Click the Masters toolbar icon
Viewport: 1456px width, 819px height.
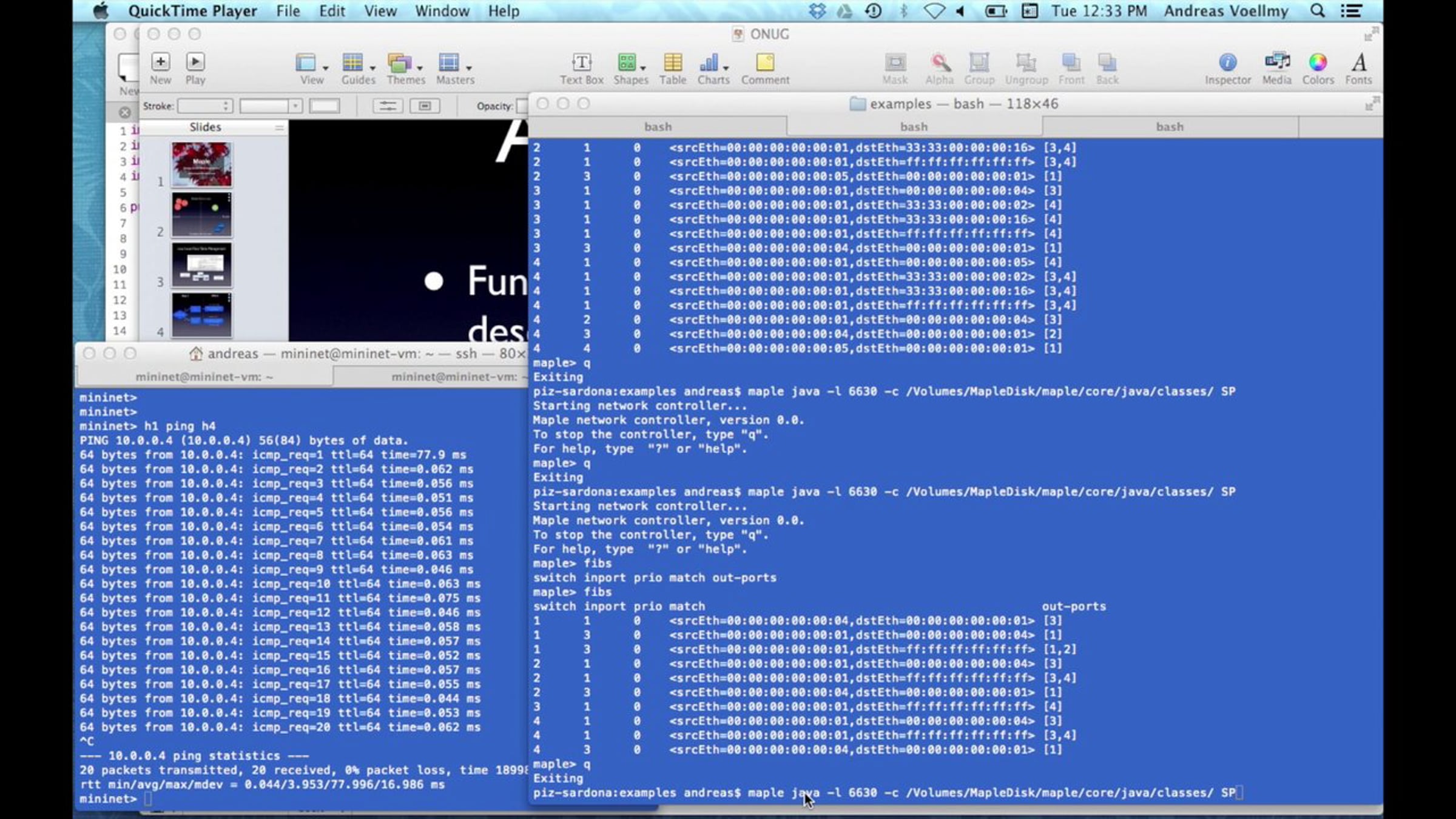[x=448, y=62]
